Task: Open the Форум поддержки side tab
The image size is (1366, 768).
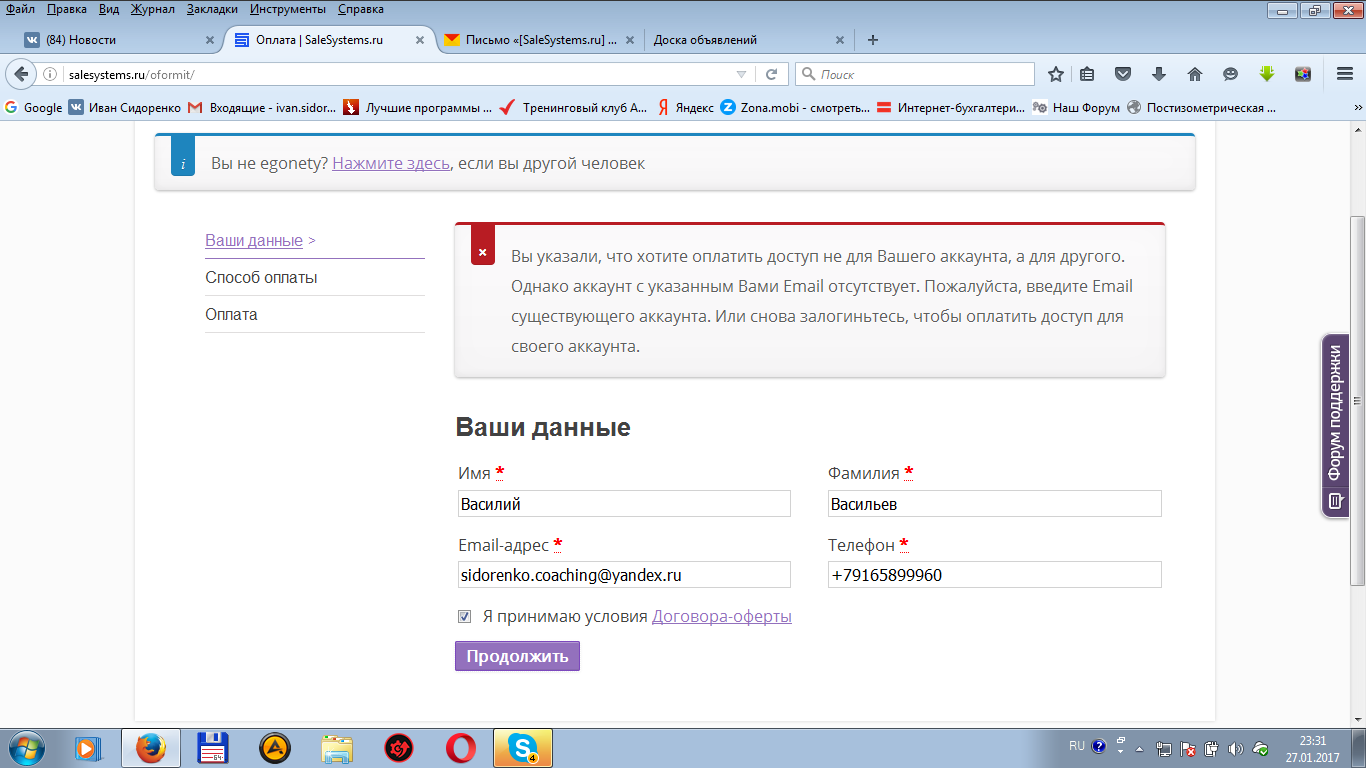Action: tap(1335, 425)
